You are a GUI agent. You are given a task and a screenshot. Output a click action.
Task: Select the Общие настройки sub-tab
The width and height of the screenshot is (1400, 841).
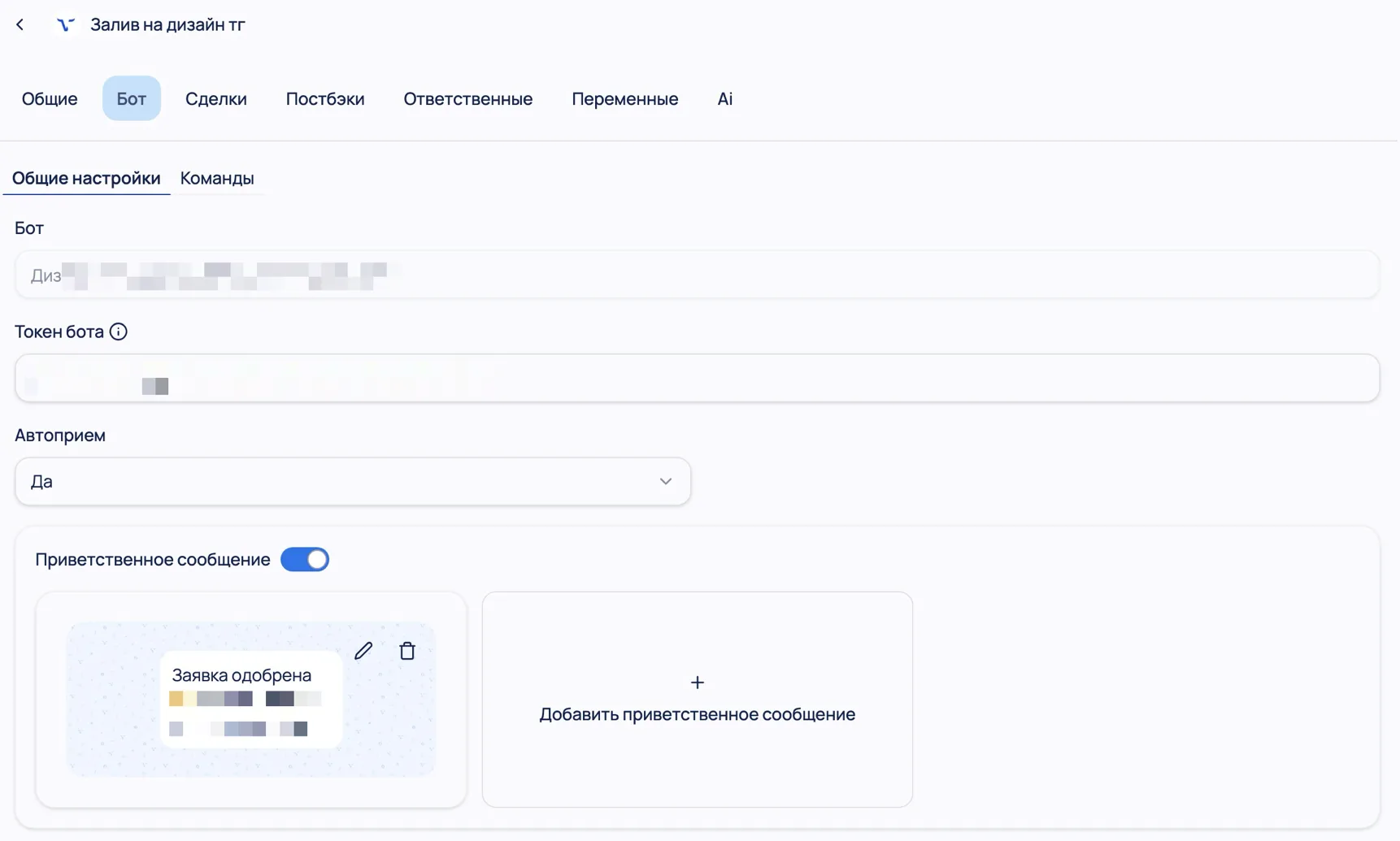[86, 179]
